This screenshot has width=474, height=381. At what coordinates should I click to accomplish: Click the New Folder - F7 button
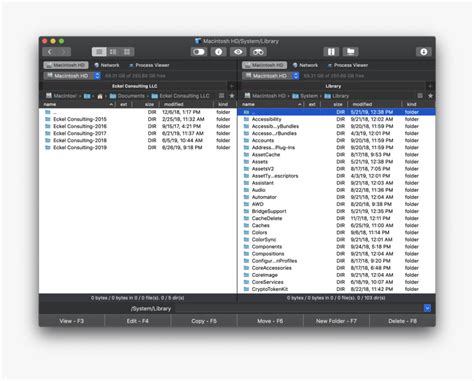pyautogui.click(x=336, y=321)
